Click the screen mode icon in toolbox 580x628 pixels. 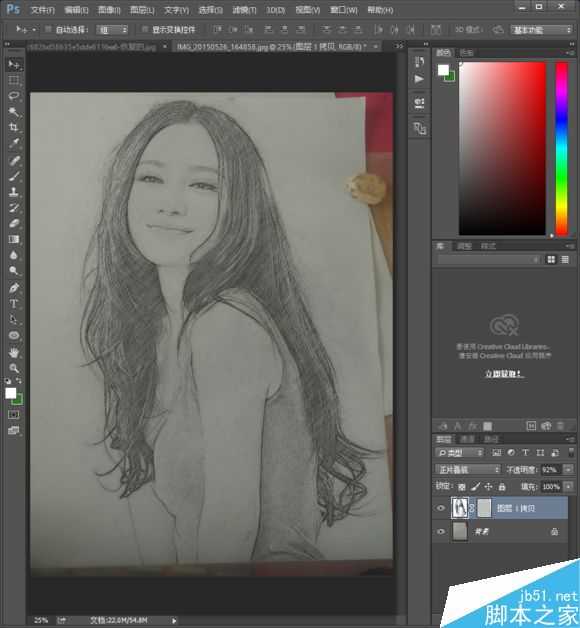coord(14,431)
